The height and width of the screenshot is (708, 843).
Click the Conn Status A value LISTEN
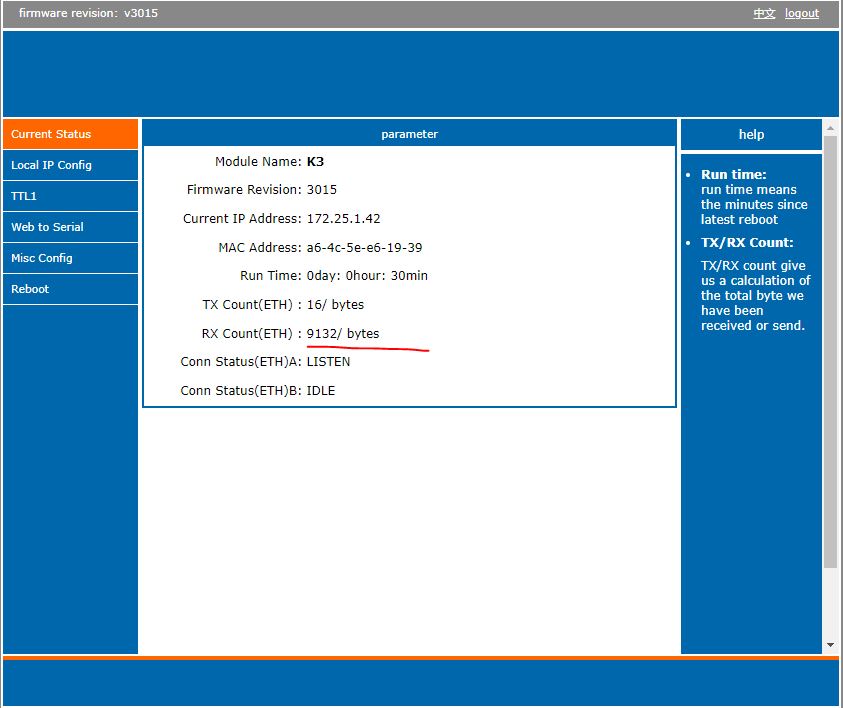328,362
